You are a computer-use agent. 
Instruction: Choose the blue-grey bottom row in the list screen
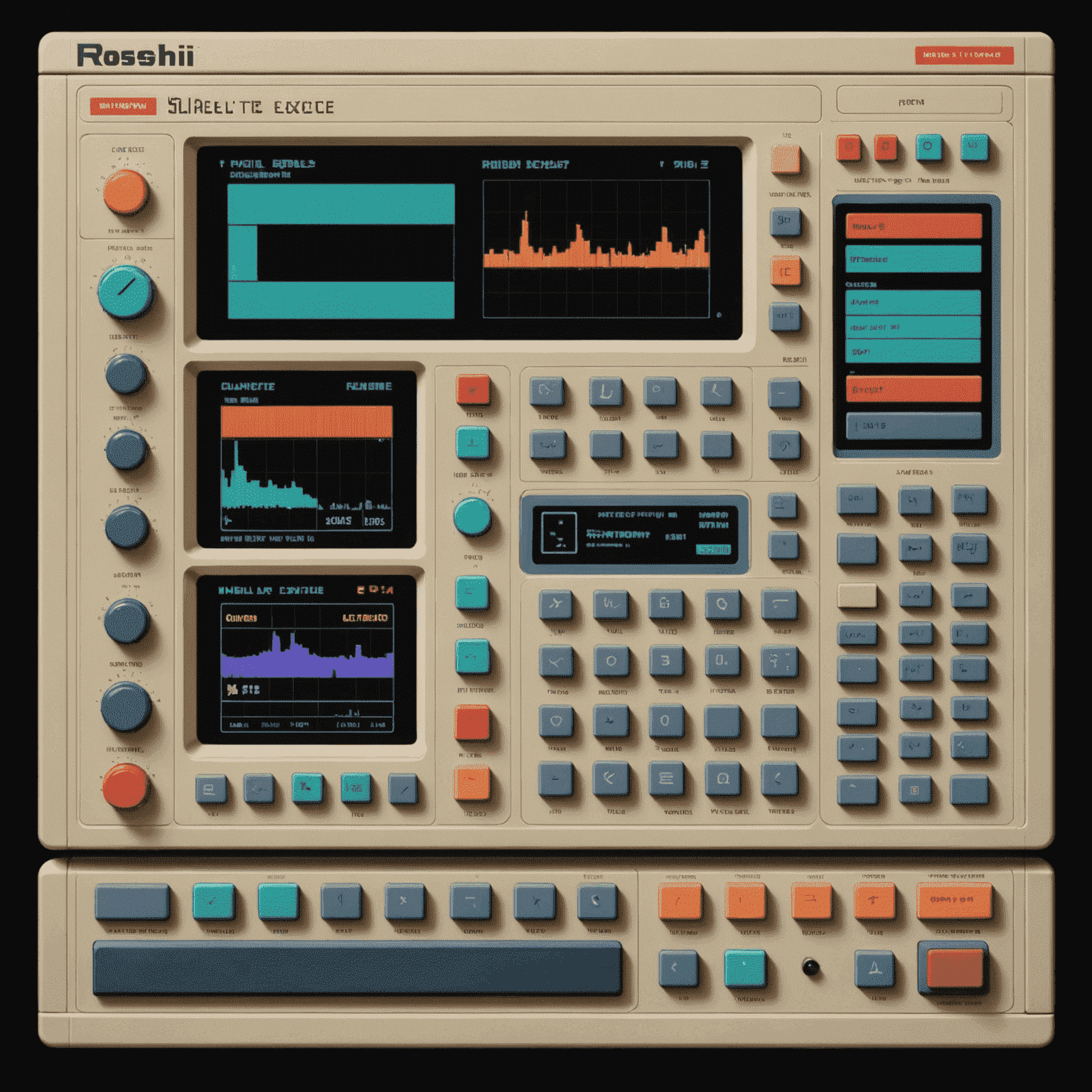[x=914, y=425]
